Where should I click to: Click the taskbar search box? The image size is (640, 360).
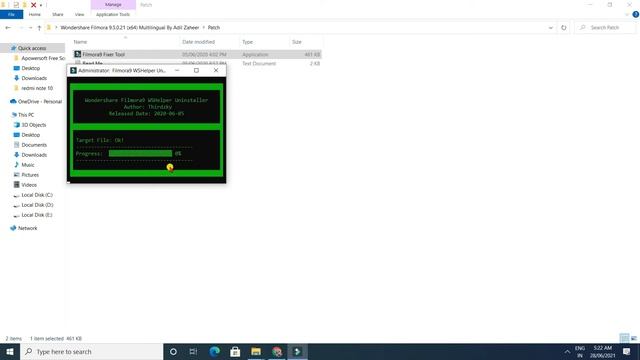coord(91,351)
